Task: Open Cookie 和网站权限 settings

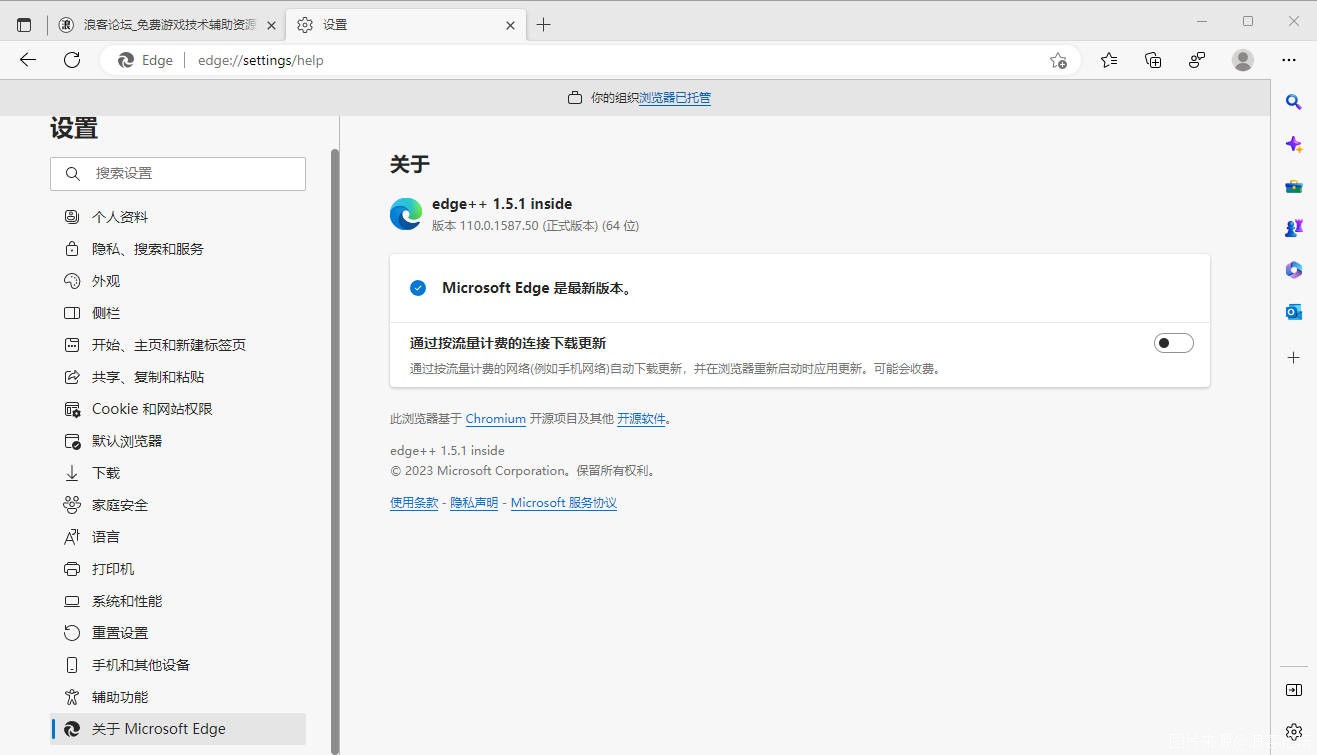Action: click(x=178, y=409)
